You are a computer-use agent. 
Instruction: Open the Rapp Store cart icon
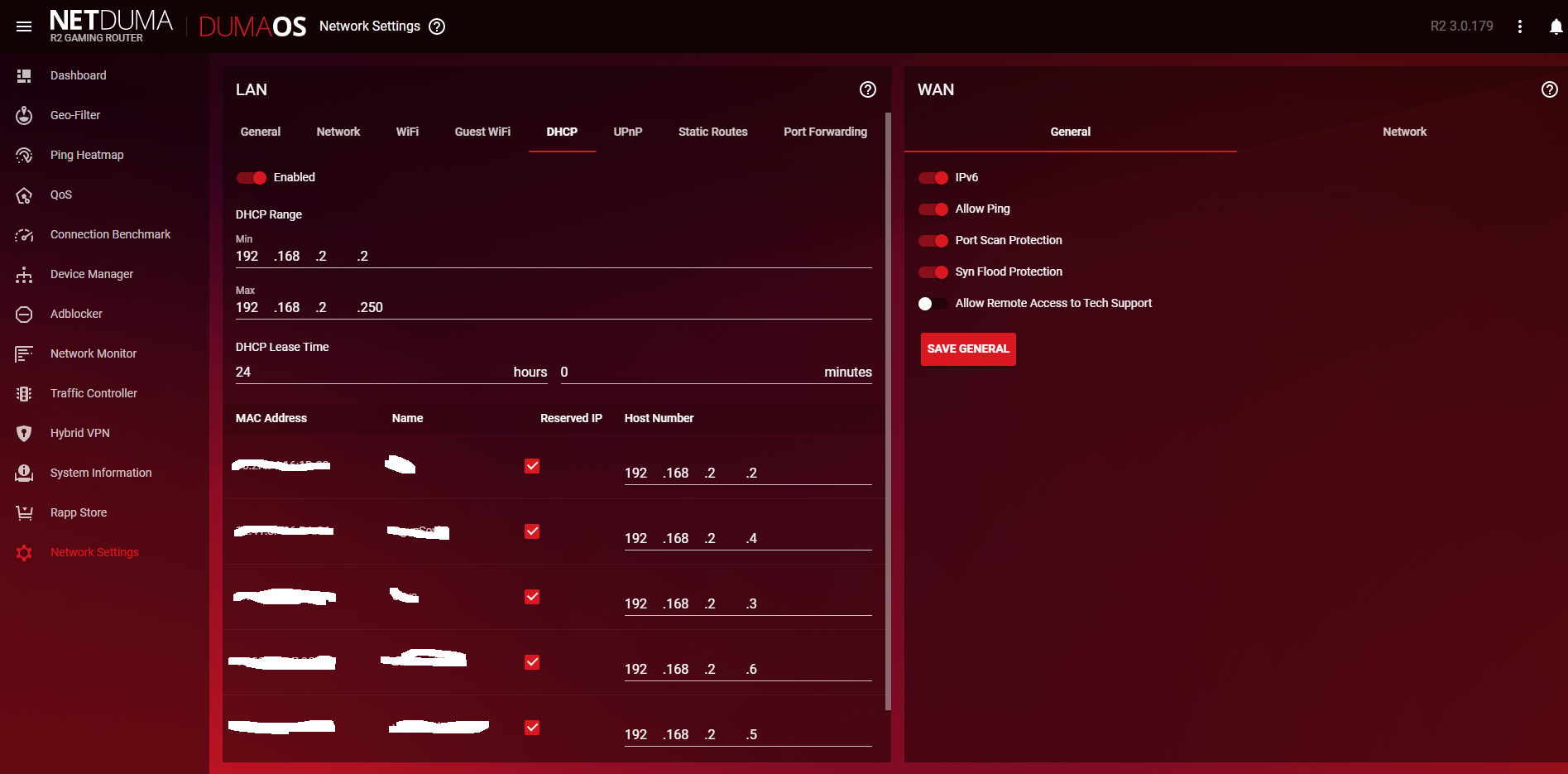(24, 512)
